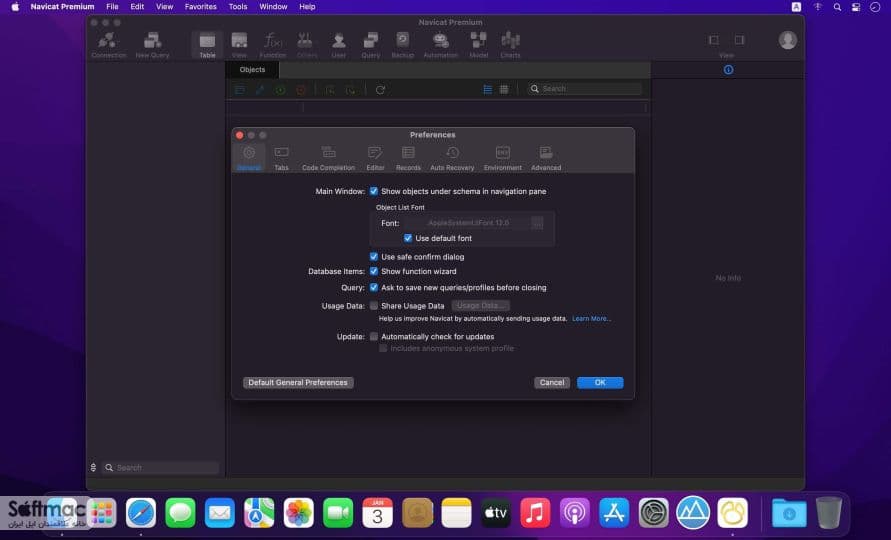This screenshot has width=891, height=540.
Task: Click the Environment preferences icon
Action: (x=502, y=157)
